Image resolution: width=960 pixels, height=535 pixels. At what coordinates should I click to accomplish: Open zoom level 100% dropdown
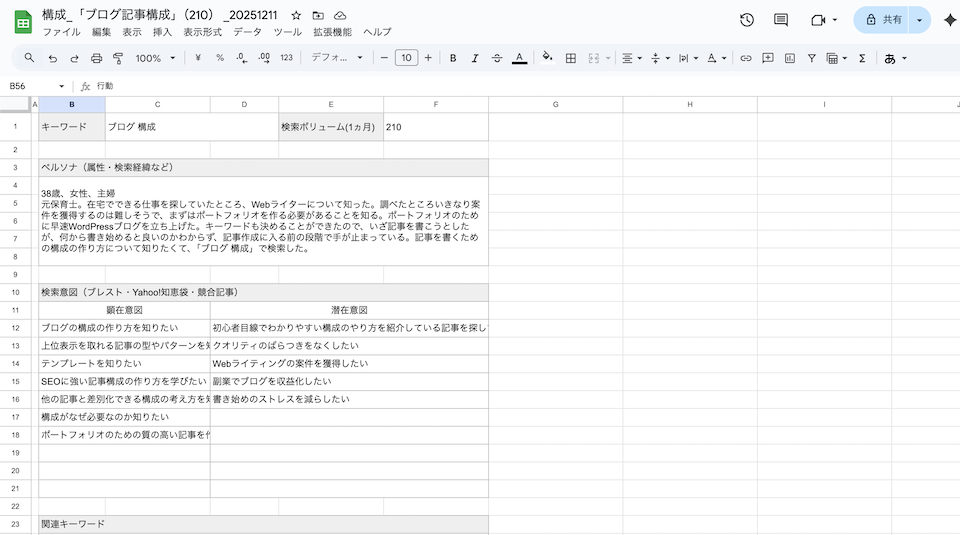pyautogui.click(x=156, y=58)
